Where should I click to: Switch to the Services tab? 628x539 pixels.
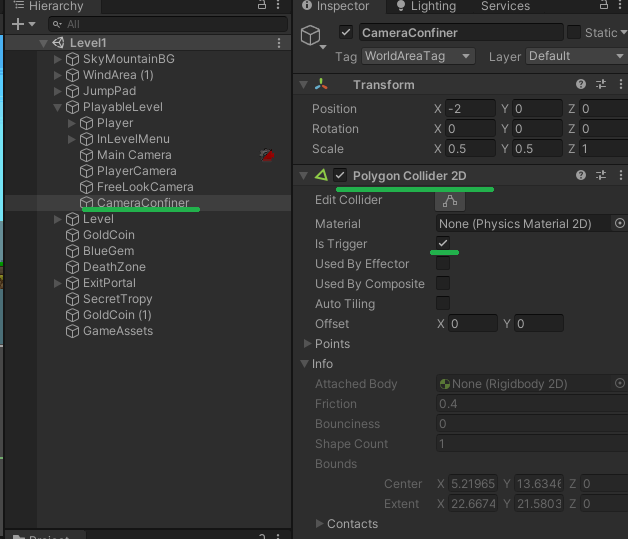click(x=505, y=6)
